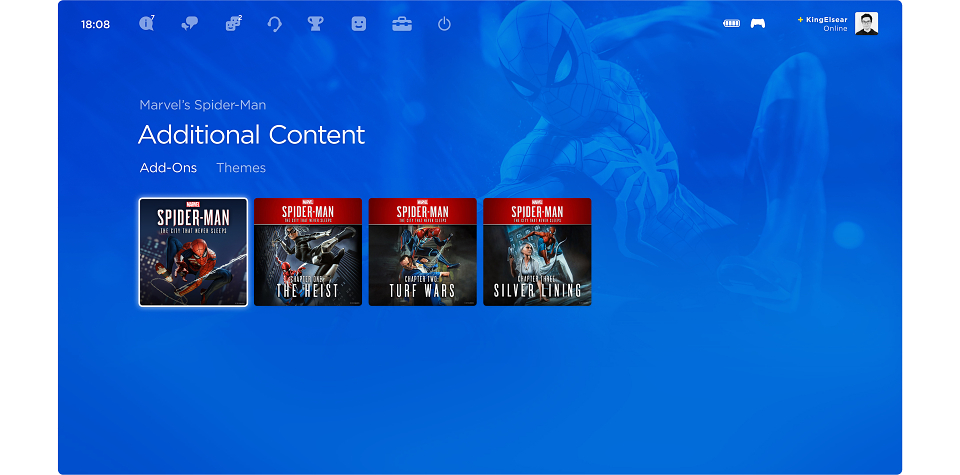Open the power options icon
The image size is (960, 475).
(444, 24)
